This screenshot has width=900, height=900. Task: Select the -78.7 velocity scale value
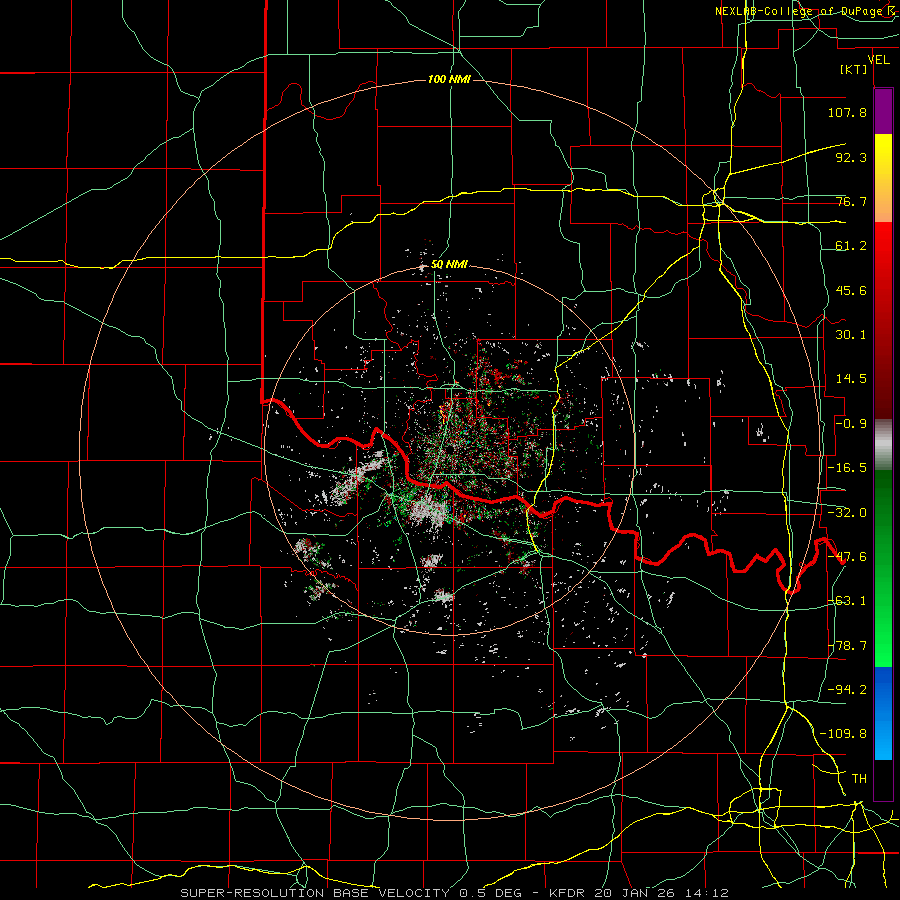tap(847, 646)
